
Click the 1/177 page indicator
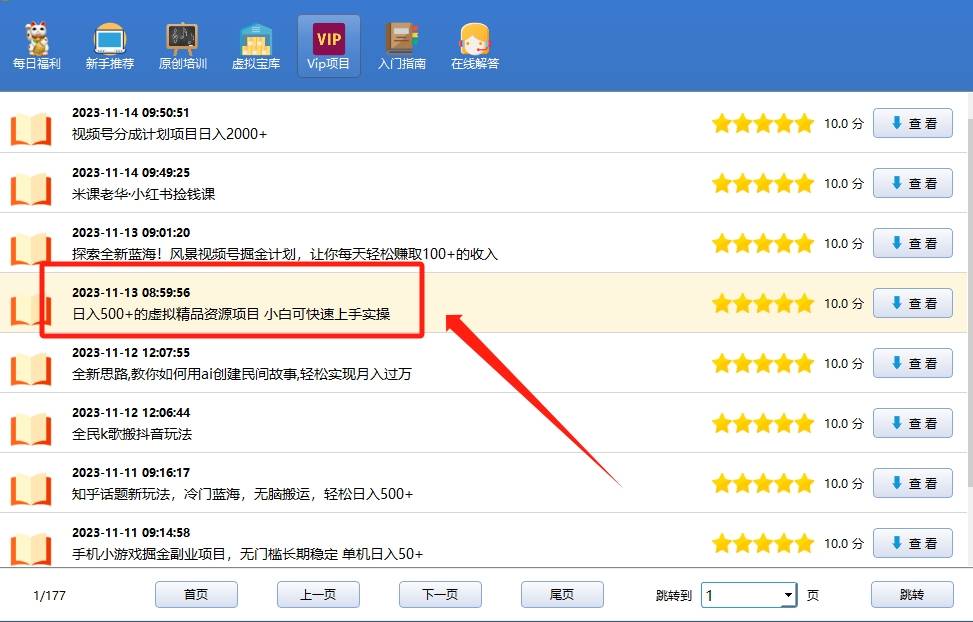click(x=49, y=595)
